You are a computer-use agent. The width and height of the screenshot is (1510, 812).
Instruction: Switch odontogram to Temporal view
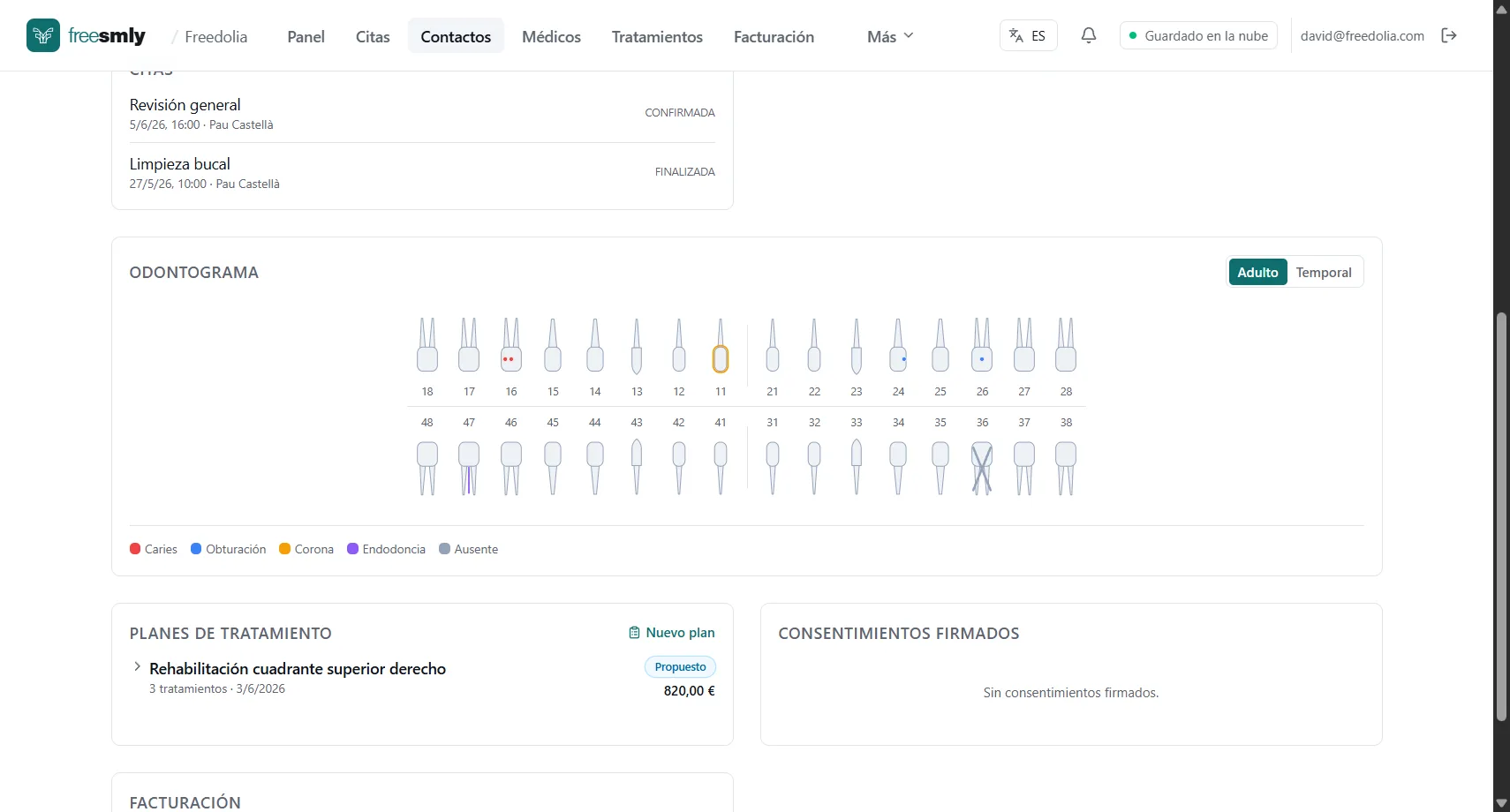point(1324,272)
